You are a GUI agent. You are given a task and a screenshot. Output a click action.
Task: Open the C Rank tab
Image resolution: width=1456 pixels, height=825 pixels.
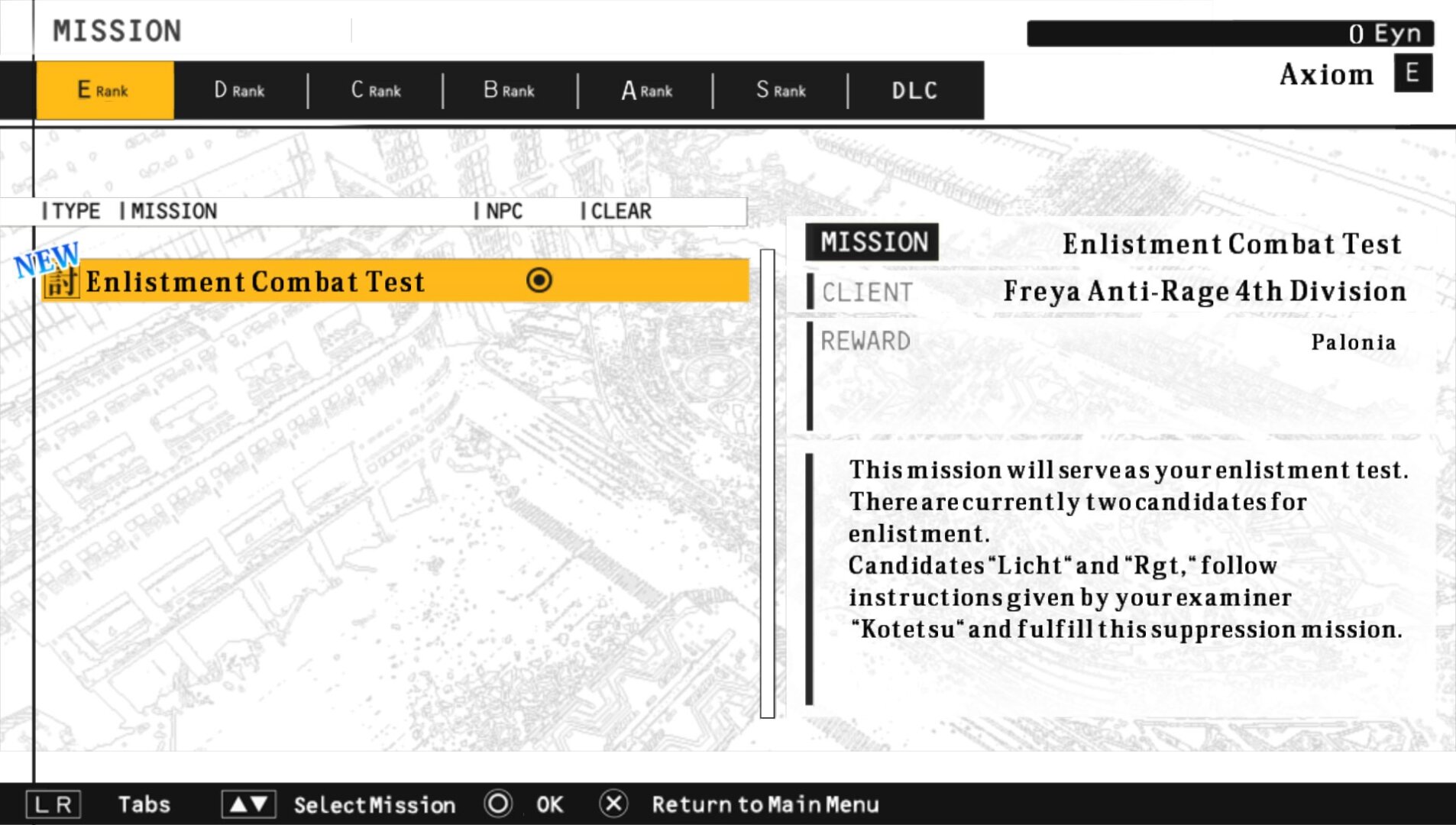(375, 90)
